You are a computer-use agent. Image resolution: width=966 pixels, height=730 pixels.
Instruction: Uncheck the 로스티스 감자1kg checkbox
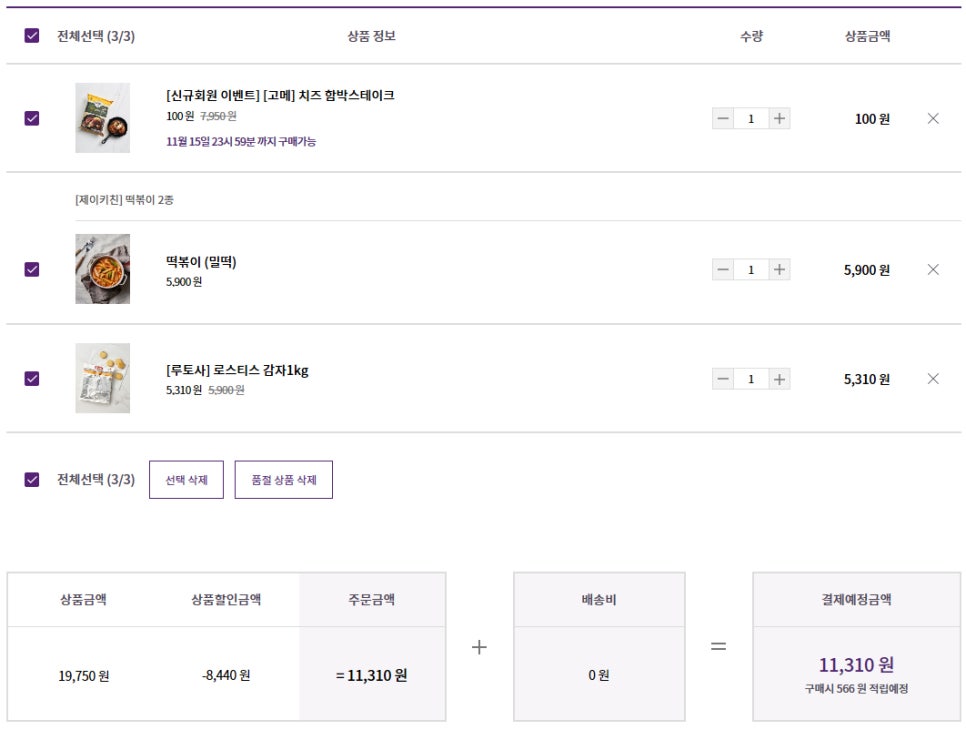click(31, 378)
